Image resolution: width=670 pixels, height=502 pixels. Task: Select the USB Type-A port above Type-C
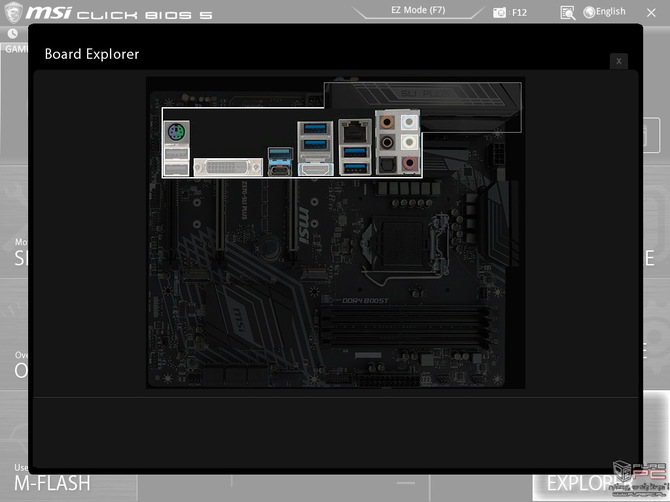[x=280, y=154]
